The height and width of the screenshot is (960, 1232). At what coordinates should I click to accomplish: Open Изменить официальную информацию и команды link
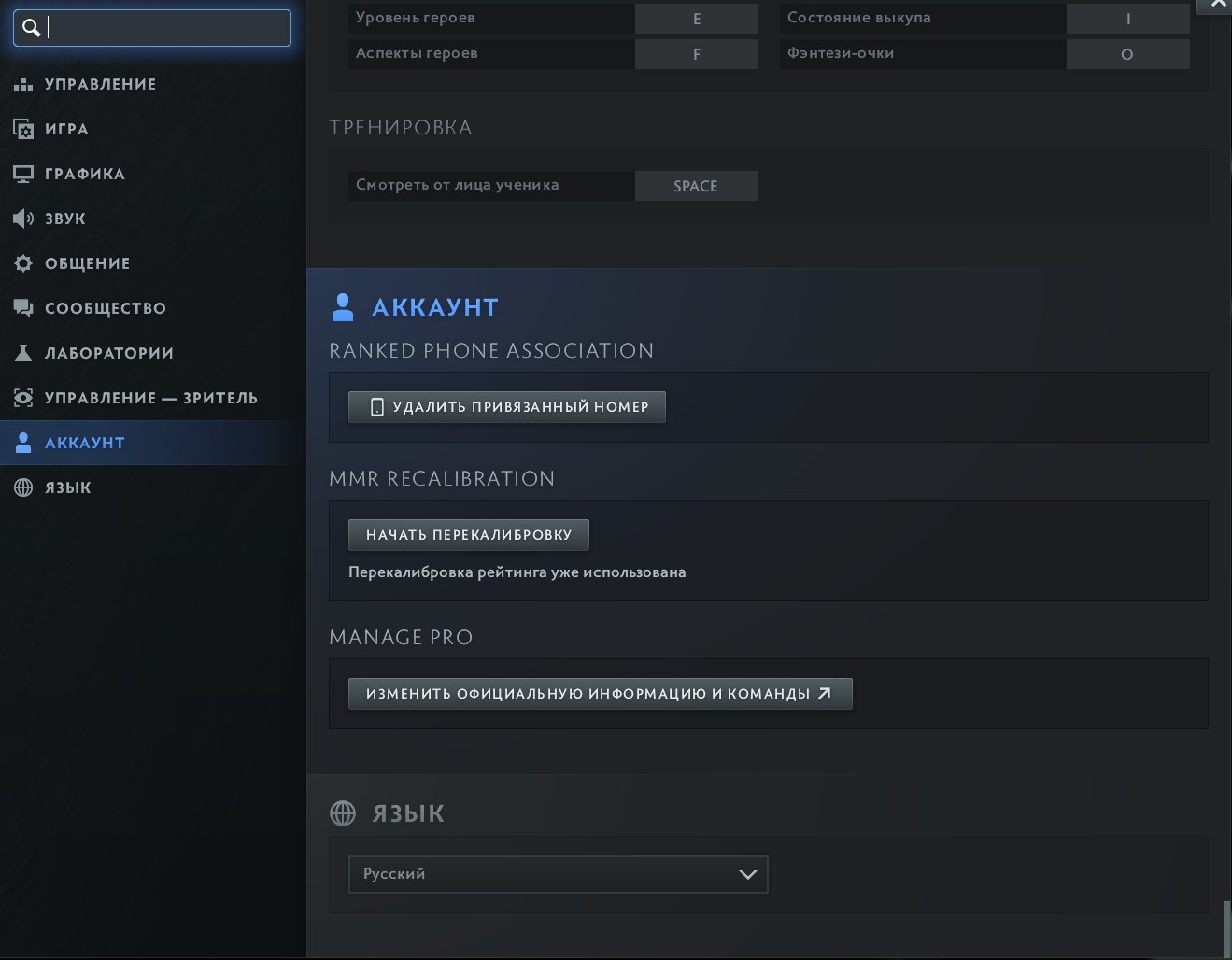(600, 694)
